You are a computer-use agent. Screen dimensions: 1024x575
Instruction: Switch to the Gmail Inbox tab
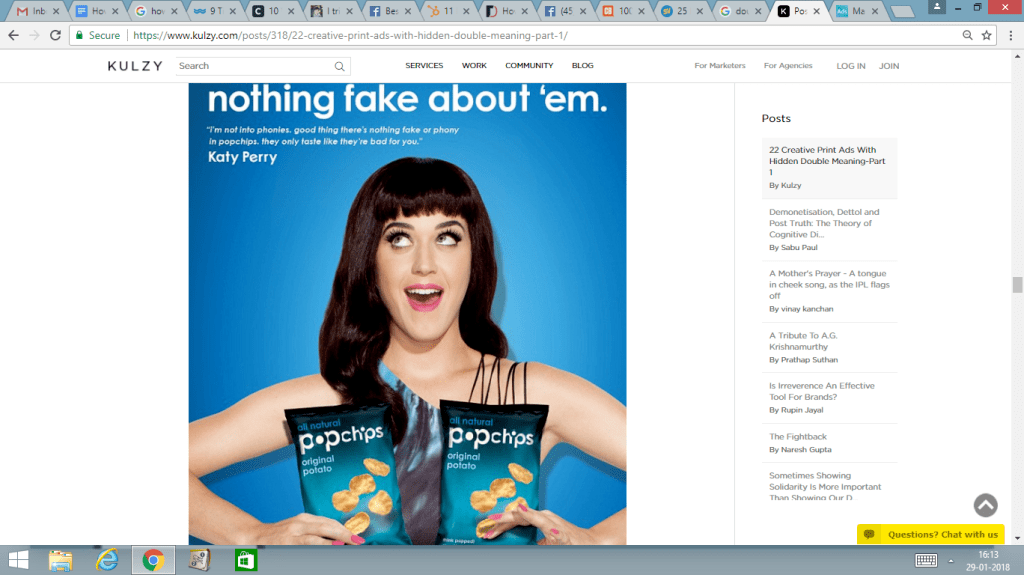[x=33, y=11]
